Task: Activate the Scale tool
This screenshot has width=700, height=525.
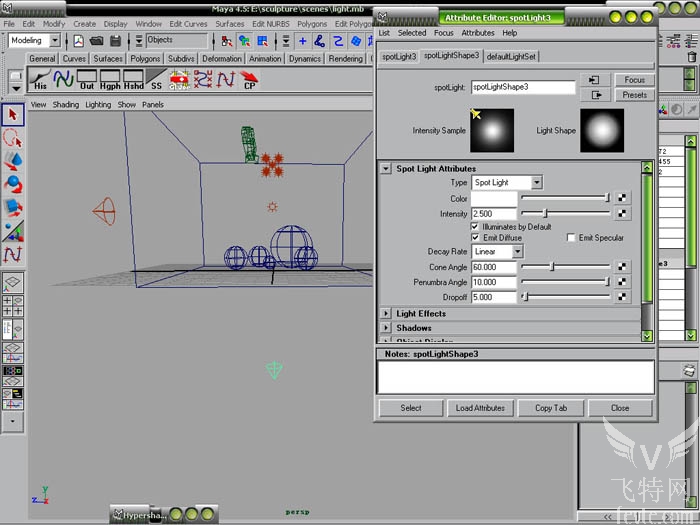Action: pyautogui.click(x=13, y=208)
